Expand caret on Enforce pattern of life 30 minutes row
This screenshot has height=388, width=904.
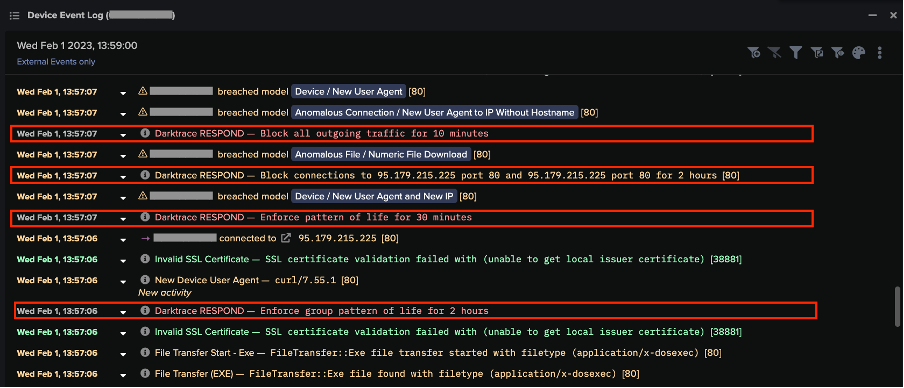(123, 219)
